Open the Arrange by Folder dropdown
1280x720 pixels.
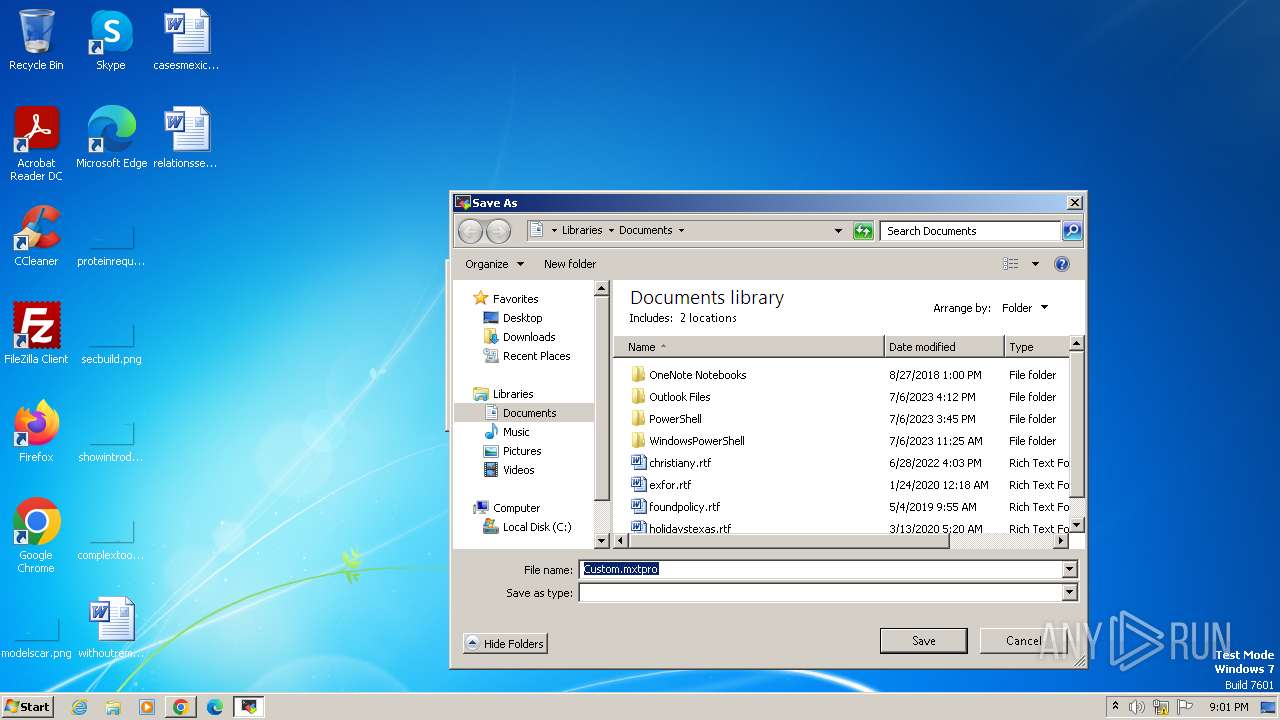tap(1026, 308)
